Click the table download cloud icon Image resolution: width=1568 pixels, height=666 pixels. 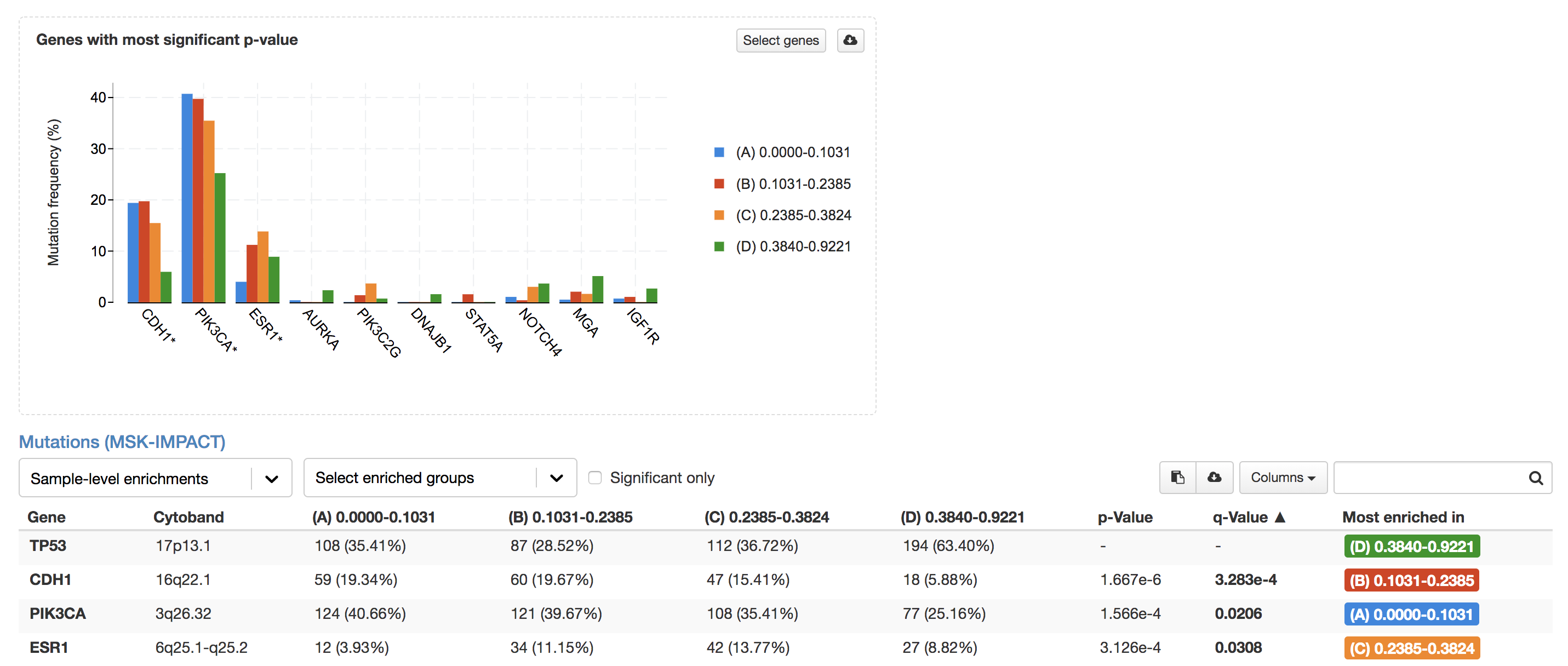[1215, 477]
